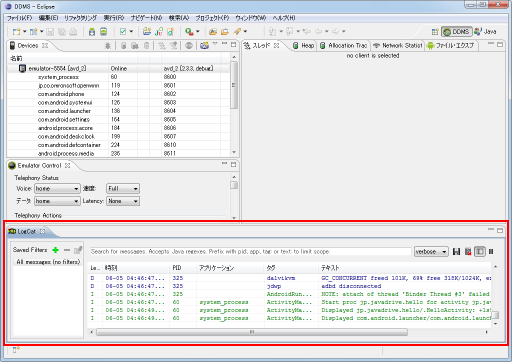This screenshot has height=362, width=512.
Task: Switch to the Allocation Tracker tab
Action: [x=343, y=46]
